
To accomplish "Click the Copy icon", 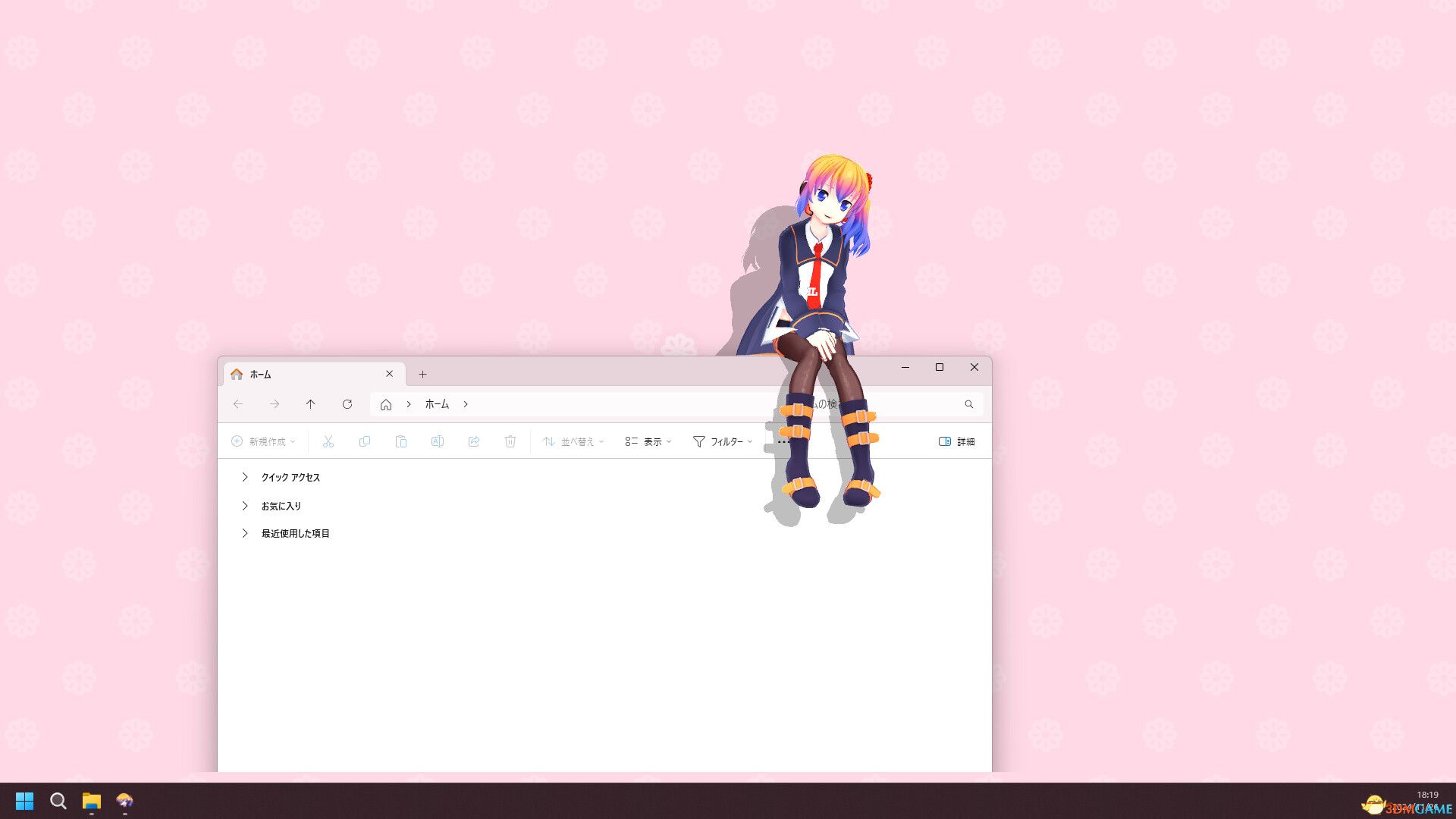I will [365, 441].
